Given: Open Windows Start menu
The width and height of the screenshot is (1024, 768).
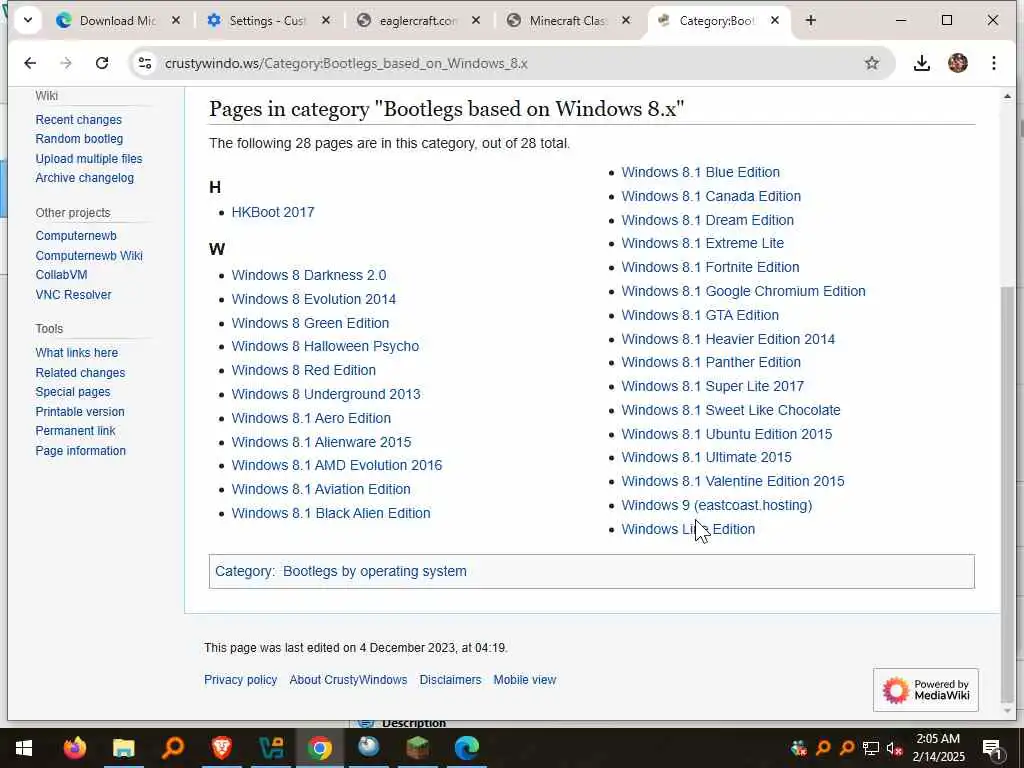Looking at the screenshot, I should click(24, 748).
